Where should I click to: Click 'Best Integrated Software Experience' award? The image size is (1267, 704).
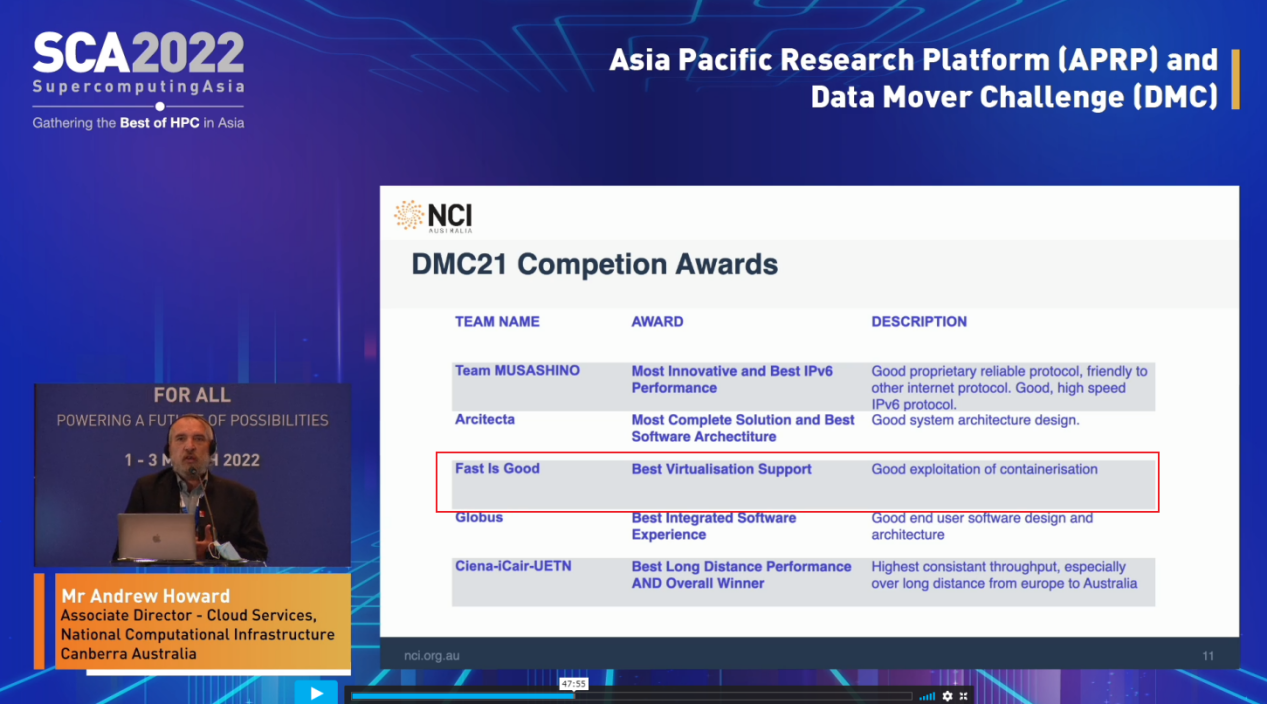714,526
